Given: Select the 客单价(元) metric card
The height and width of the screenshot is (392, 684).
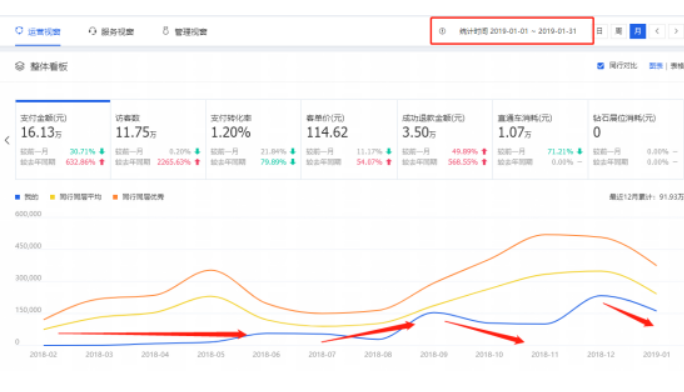Looking at the screenshot, I should pos(349,140).
